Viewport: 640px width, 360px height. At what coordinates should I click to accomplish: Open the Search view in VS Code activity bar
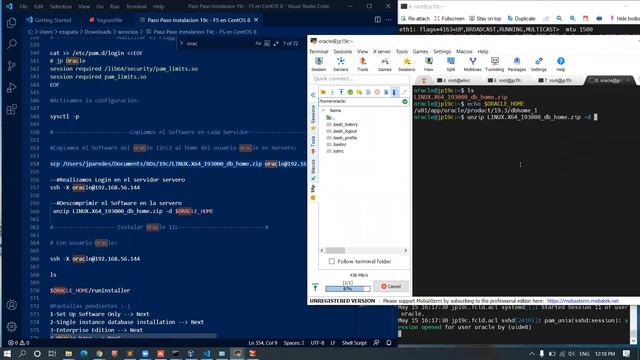click(x=11, y=44)
